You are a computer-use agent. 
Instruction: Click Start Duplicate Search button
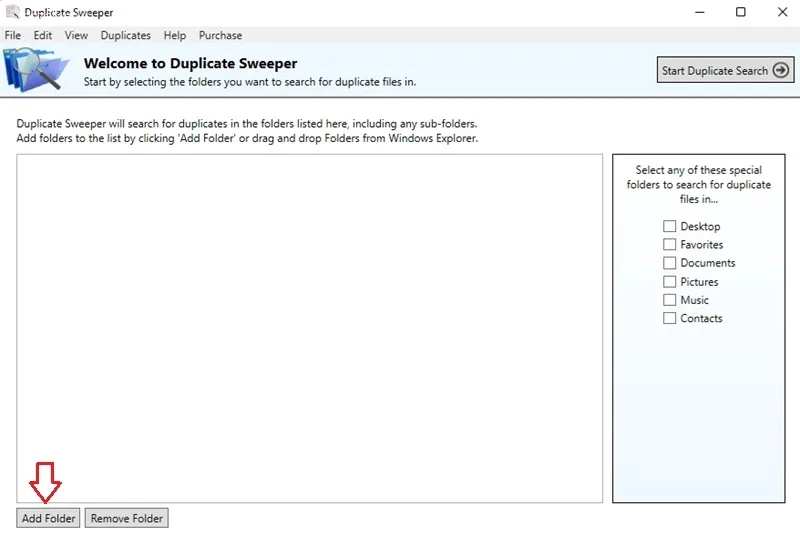point(725,70)
